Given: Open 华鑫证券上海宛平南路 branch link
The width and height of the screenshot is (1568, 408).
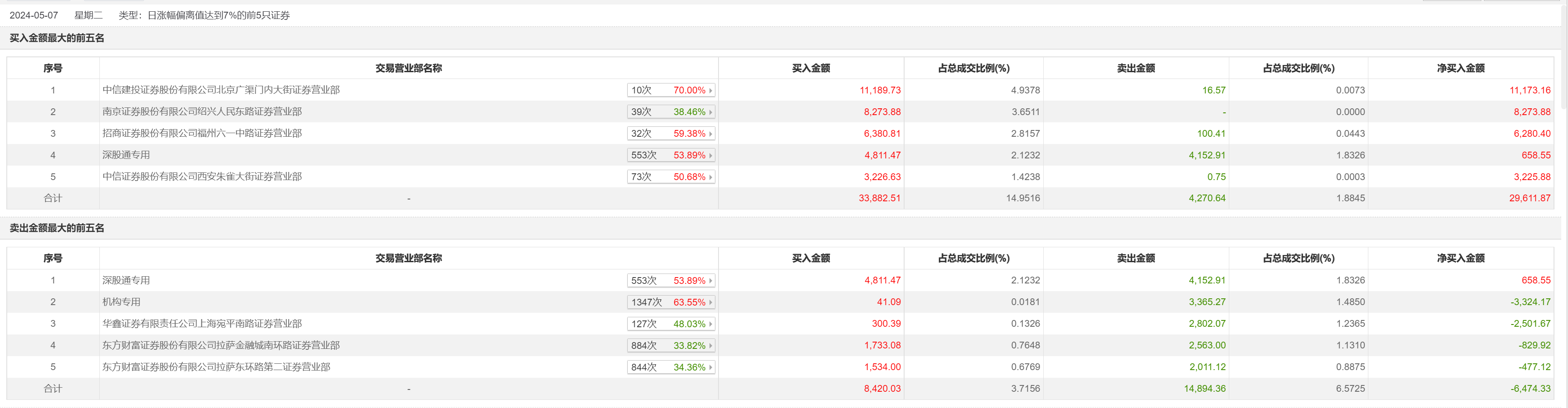Looking at the screenshot, I should pos(202,324).
